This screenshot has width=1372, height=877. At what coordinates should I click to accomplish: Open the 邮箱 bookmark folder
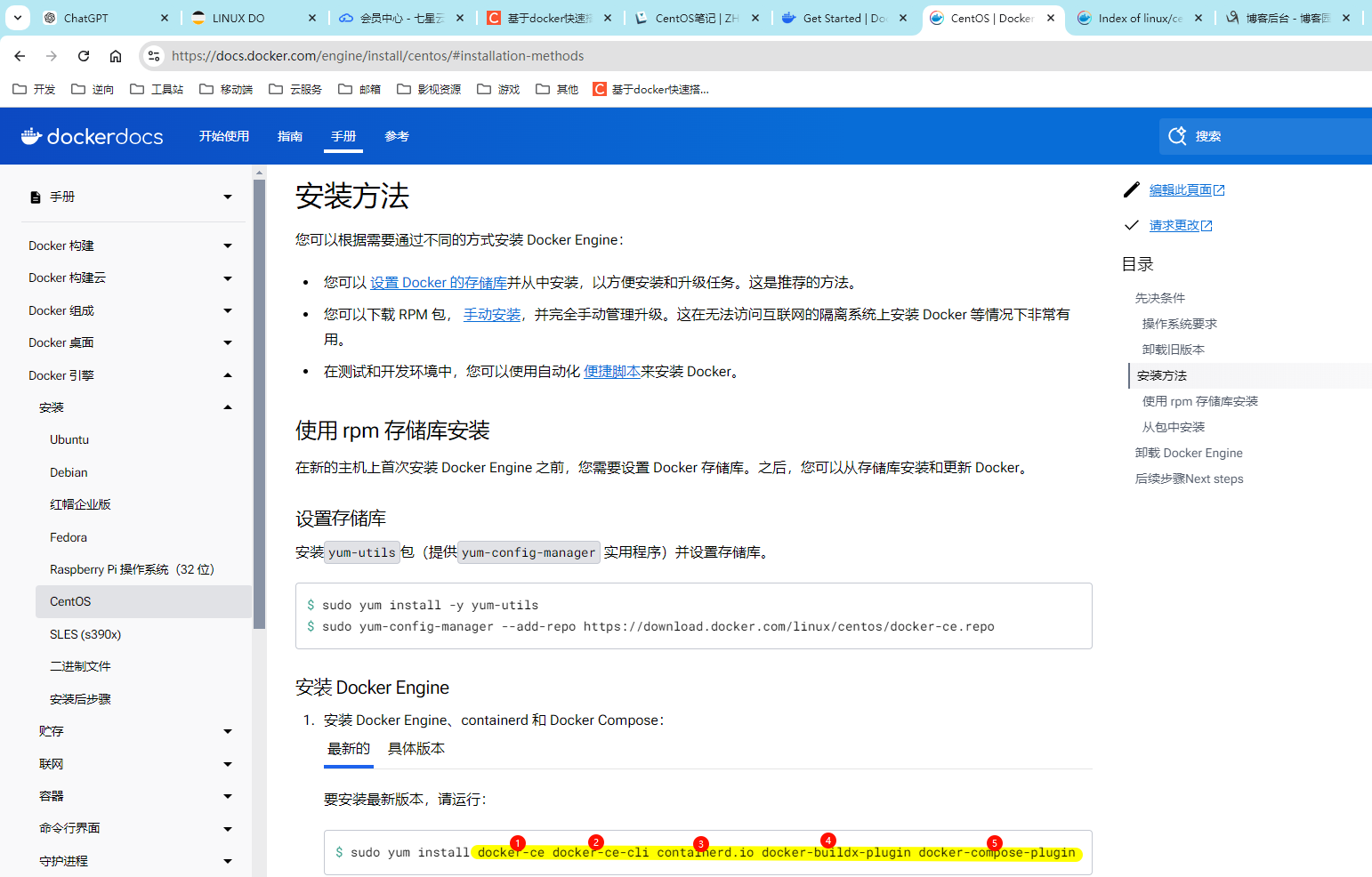pos(359,89)
